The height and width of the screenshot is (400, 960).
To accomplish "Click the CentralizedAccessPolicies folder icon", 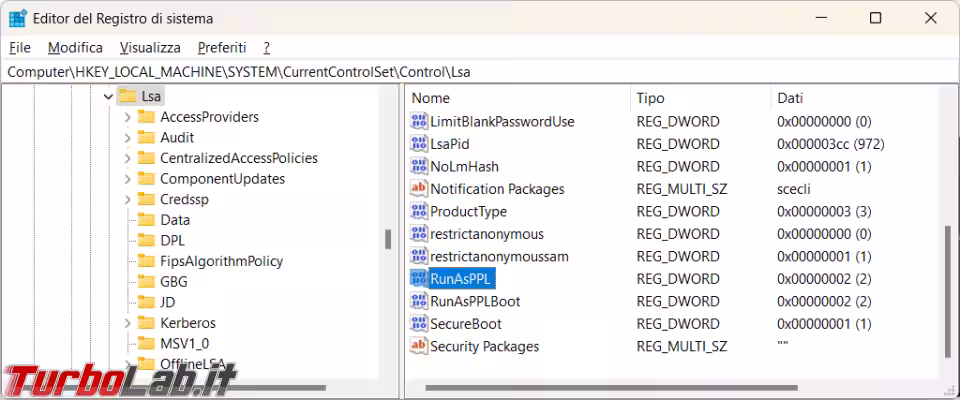I will (x=146, y=158).
